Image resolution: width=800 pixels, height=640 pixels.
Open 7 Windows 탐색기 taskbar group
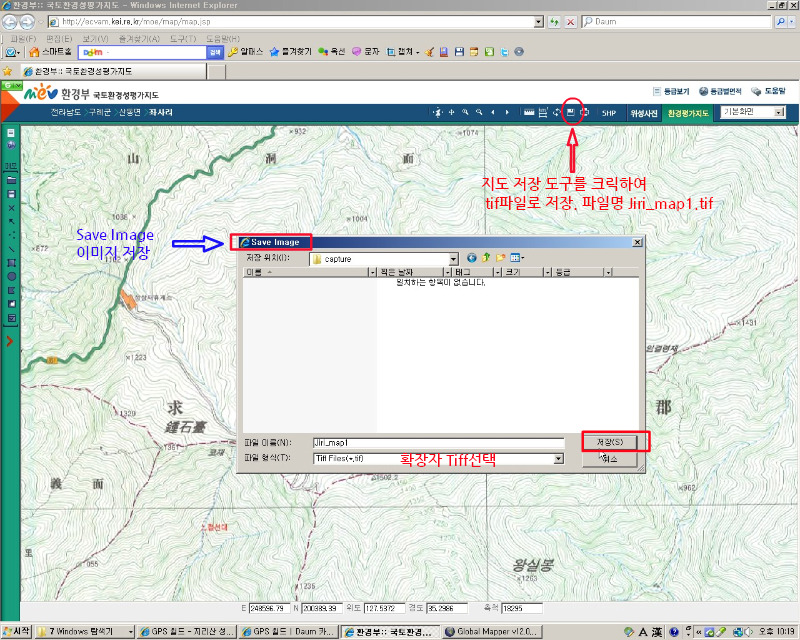[x=85, y=632]
